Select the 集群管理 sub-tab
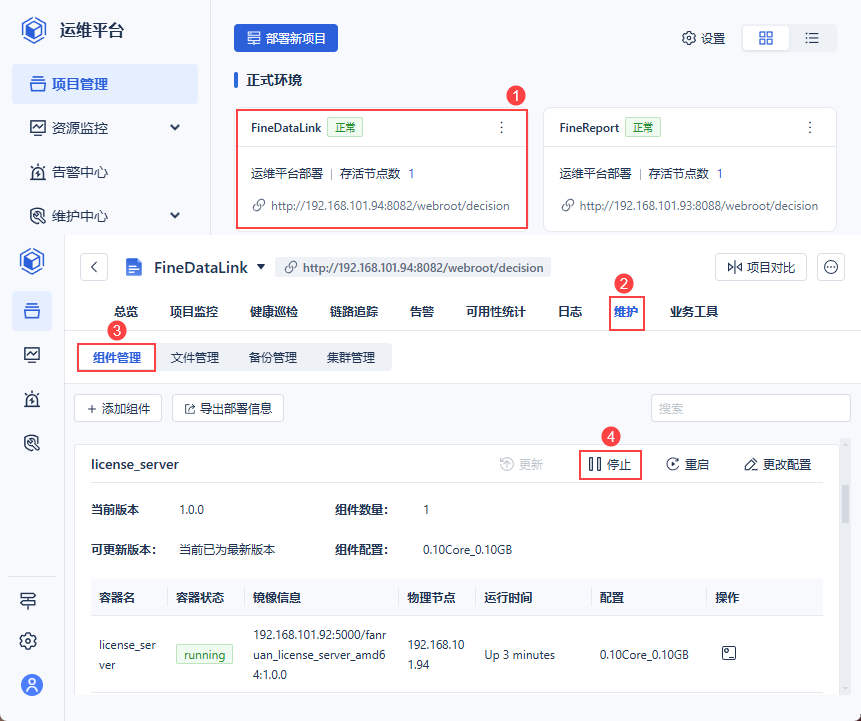The image size is (861, 721). [351, 357]
